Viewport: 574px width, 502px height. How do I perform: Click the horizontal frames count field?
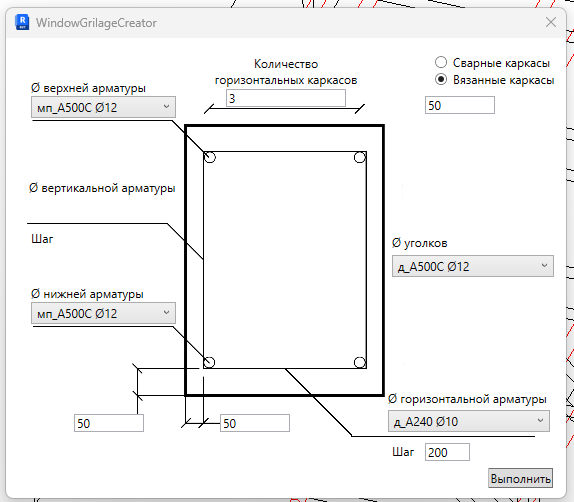click(x=286, y=98)
